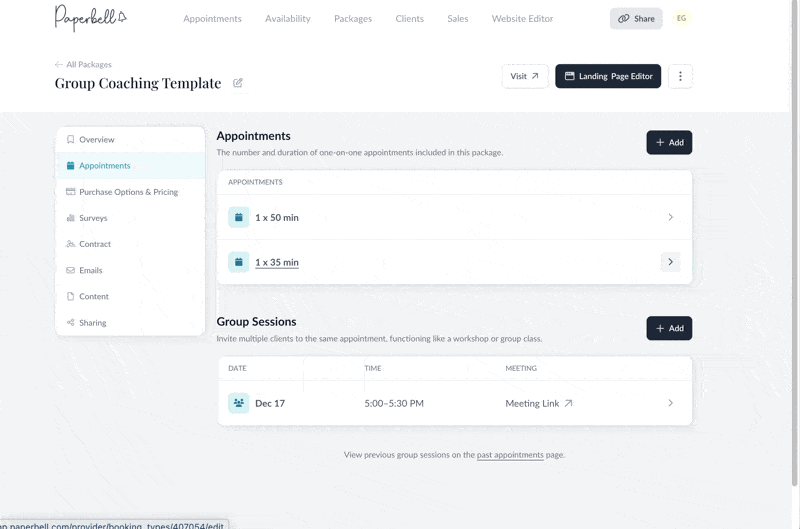Screen dimensions: 800x529
Task: Go to the Clients nav item
Action: 409,18
